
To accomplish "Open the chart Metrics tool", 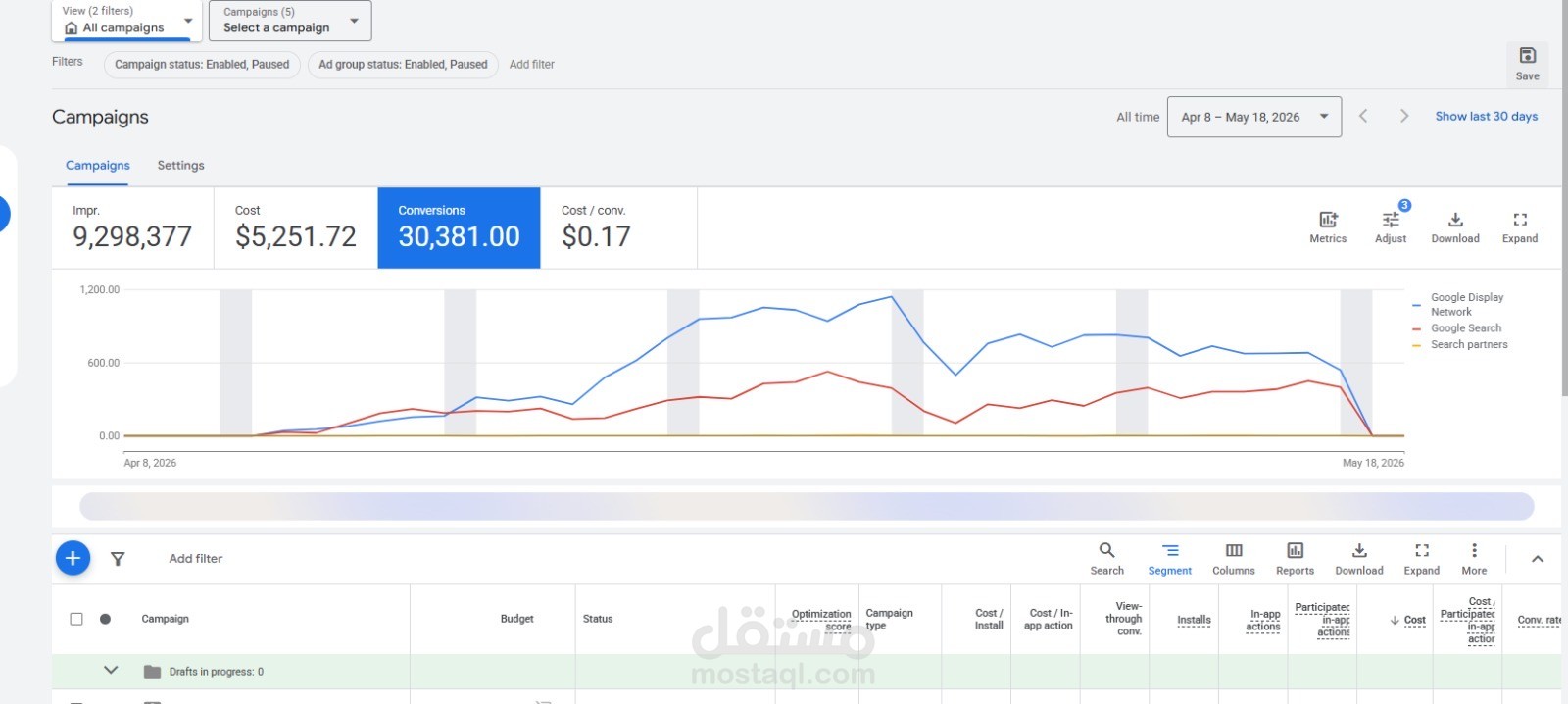I will tap(1328, 226).
